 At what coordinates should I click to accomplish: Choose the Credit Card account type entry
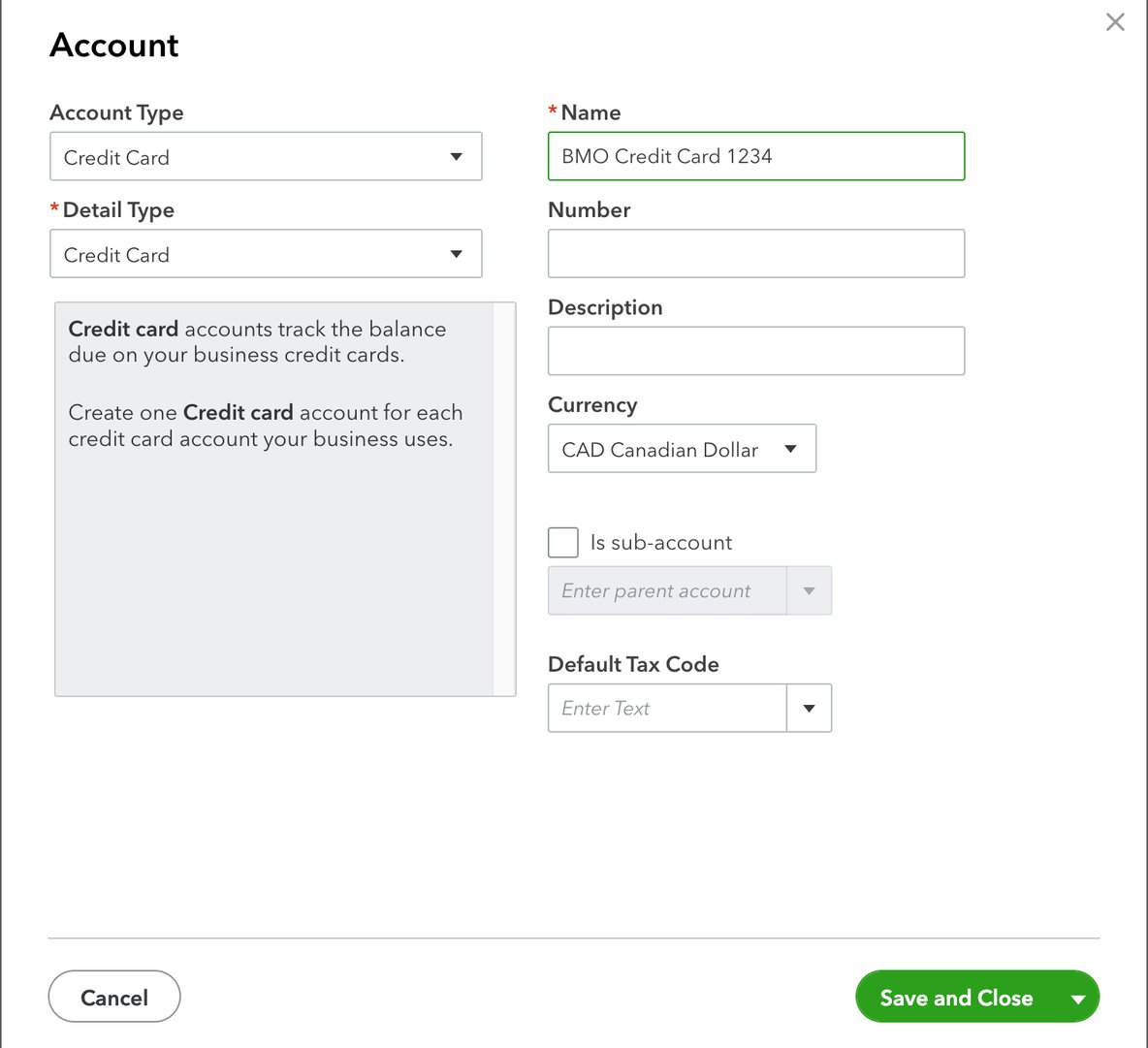coord(242,156)
